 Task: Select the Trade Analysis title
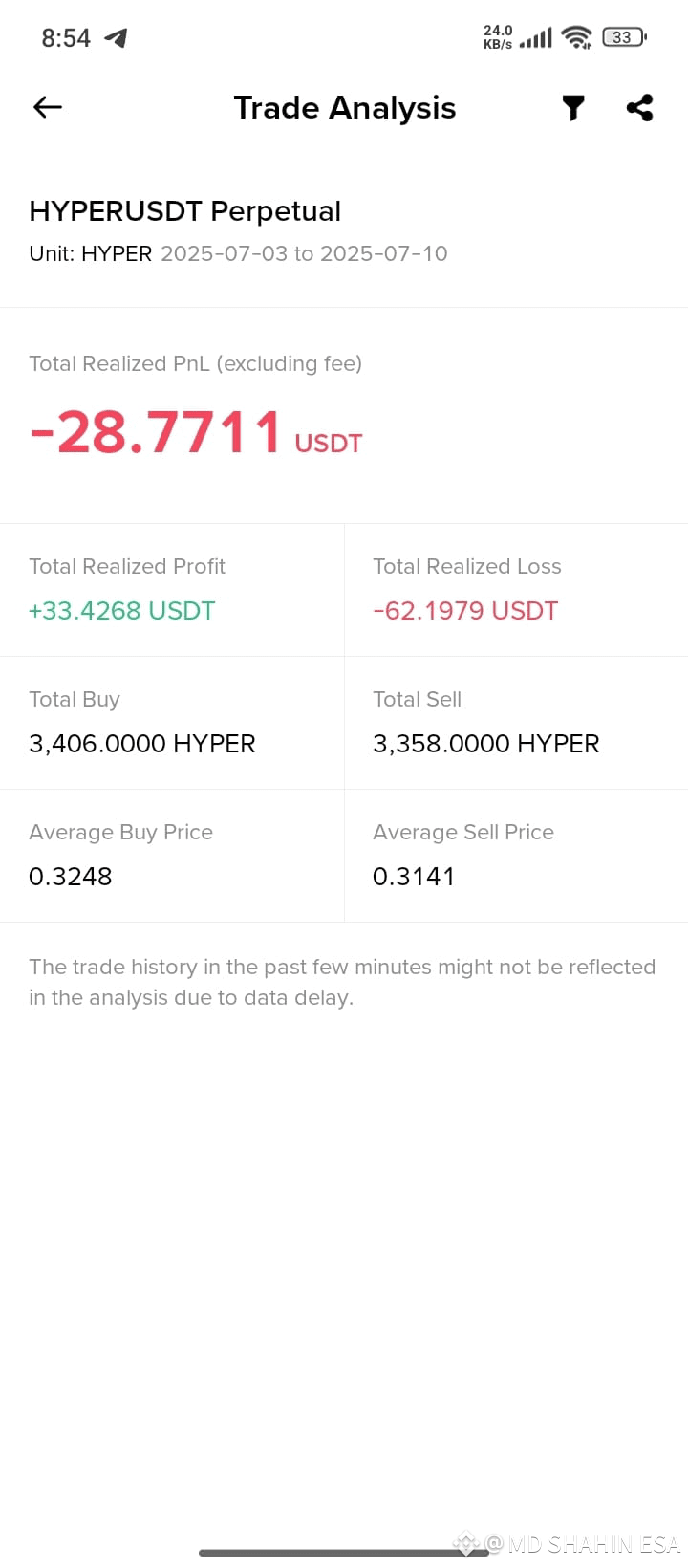[345, 108]
